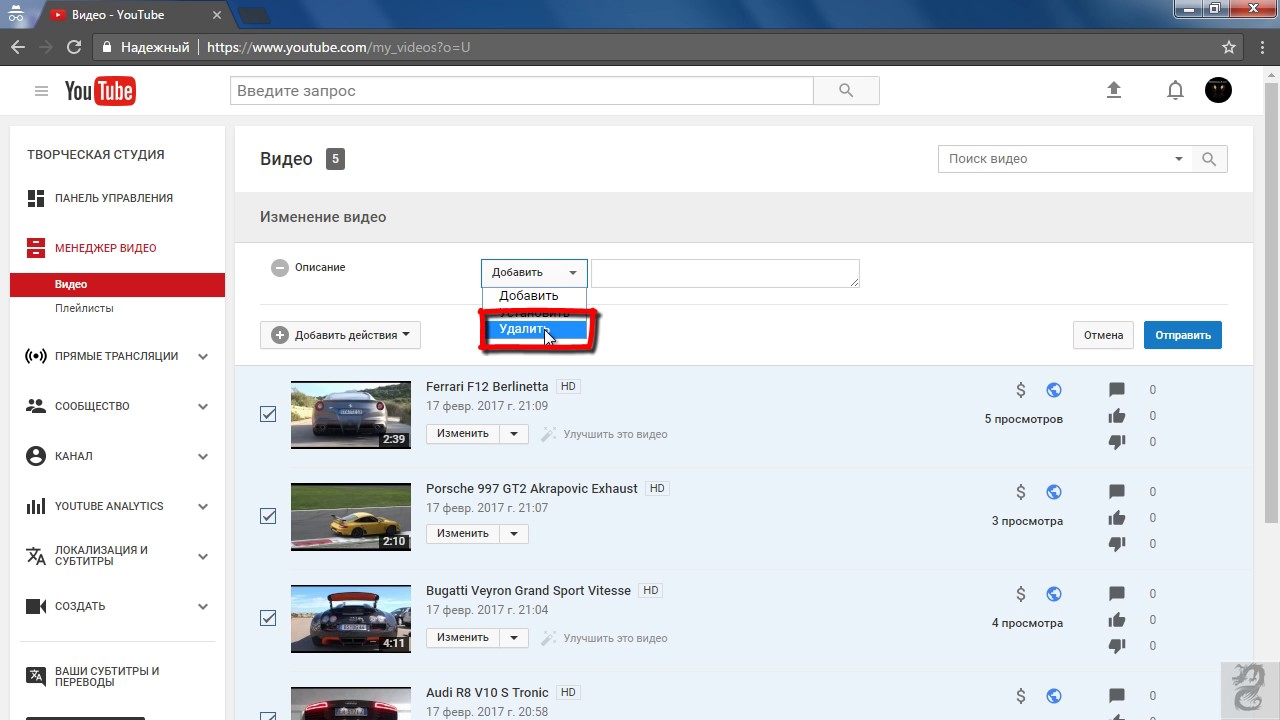The height and width of the screenshot is (720, 1280).
Task: Click the browser address bar URL
Action: click(x=338, y=47)
